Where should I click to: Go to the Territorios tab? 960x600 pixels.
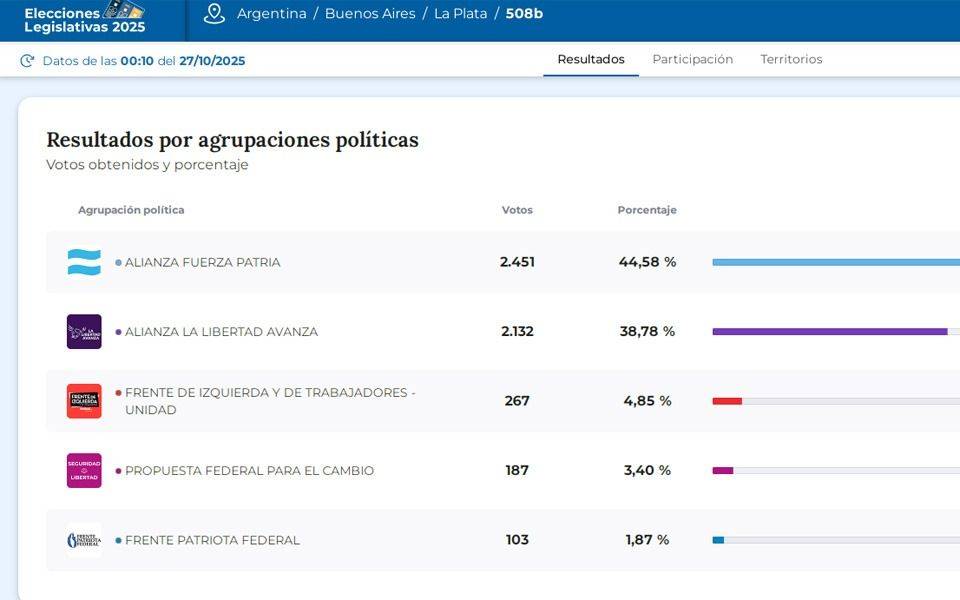[791, 59]
